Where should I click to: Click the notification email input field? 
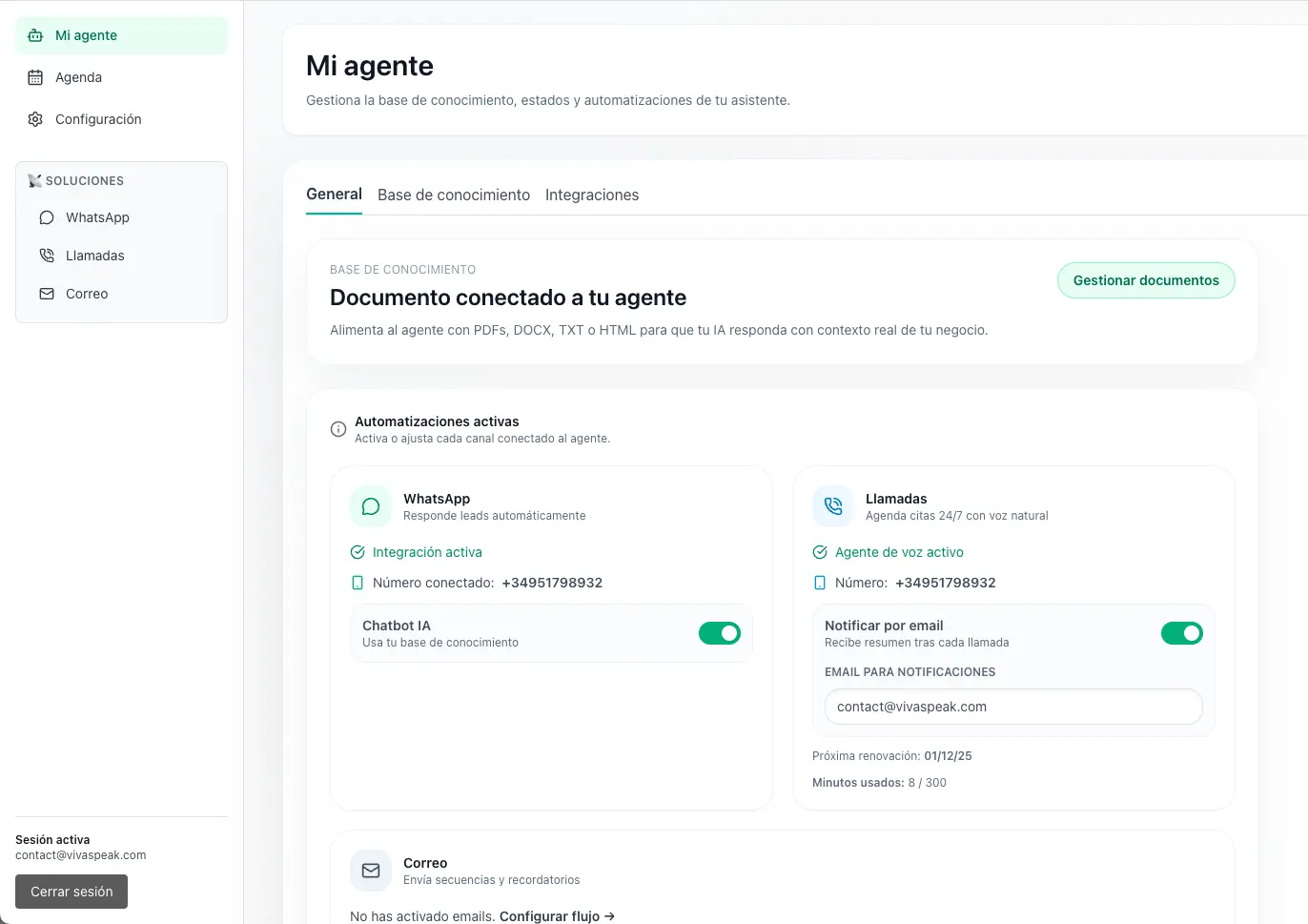pos(1012,707)
